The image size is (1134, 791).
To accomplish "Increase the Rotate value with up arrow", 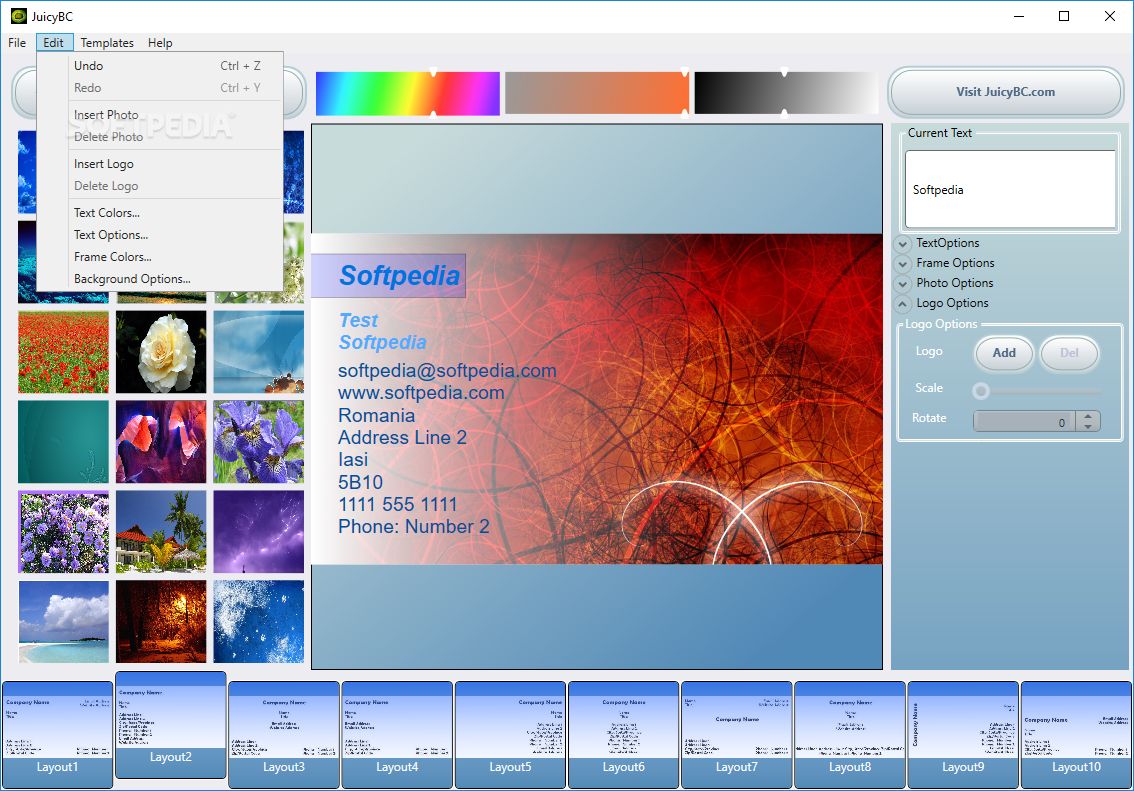I will (1088, 416).
